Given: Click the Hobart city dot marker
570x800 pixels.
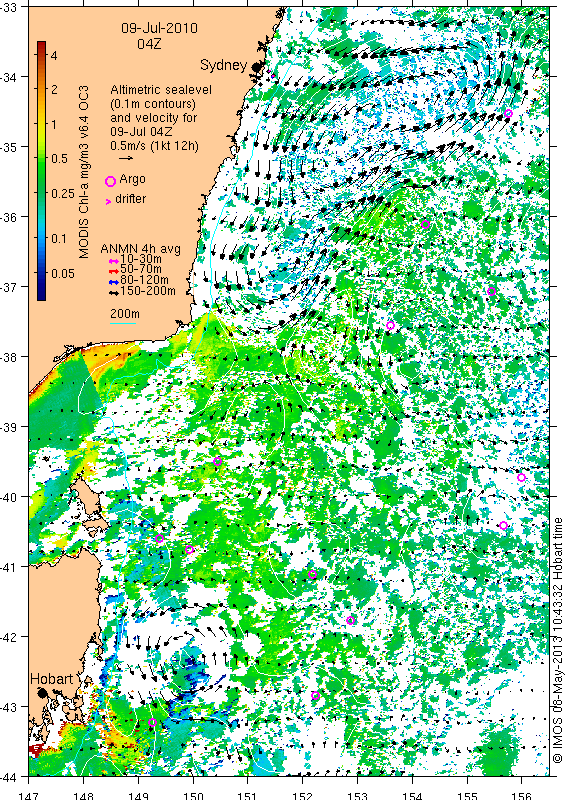Looking at the screenshot, I should (x=42, y=693).
